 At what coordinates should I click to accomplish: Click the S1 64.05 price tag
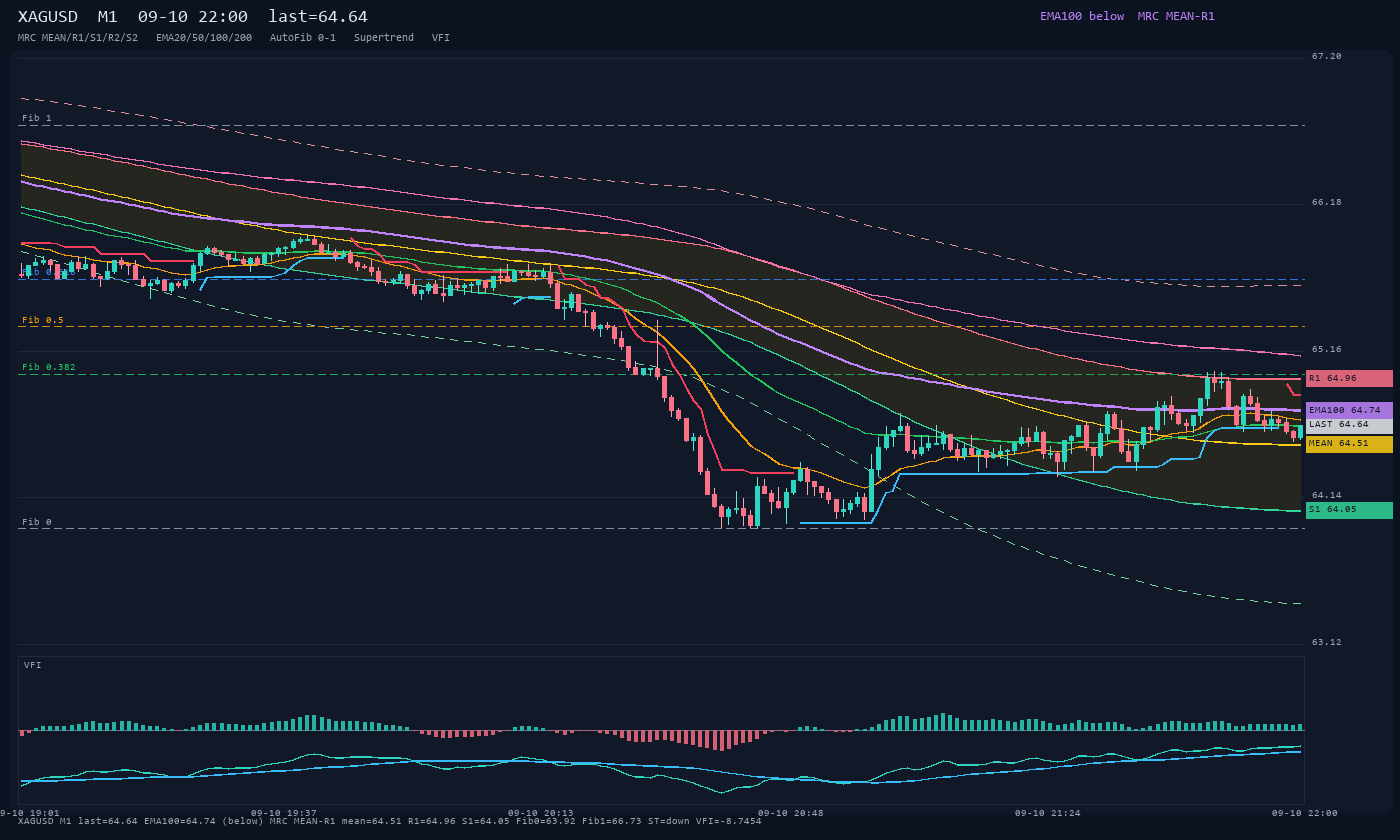1349,509
